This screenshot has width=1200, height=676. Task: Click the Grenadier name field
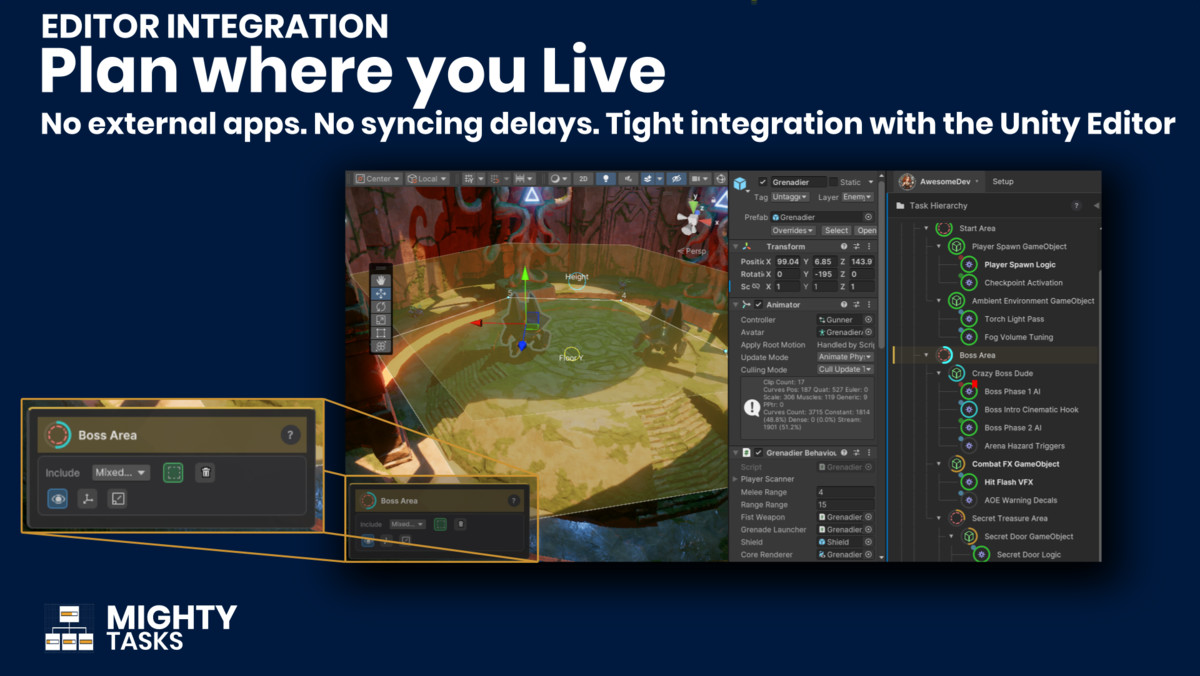[x=798, y=182]
